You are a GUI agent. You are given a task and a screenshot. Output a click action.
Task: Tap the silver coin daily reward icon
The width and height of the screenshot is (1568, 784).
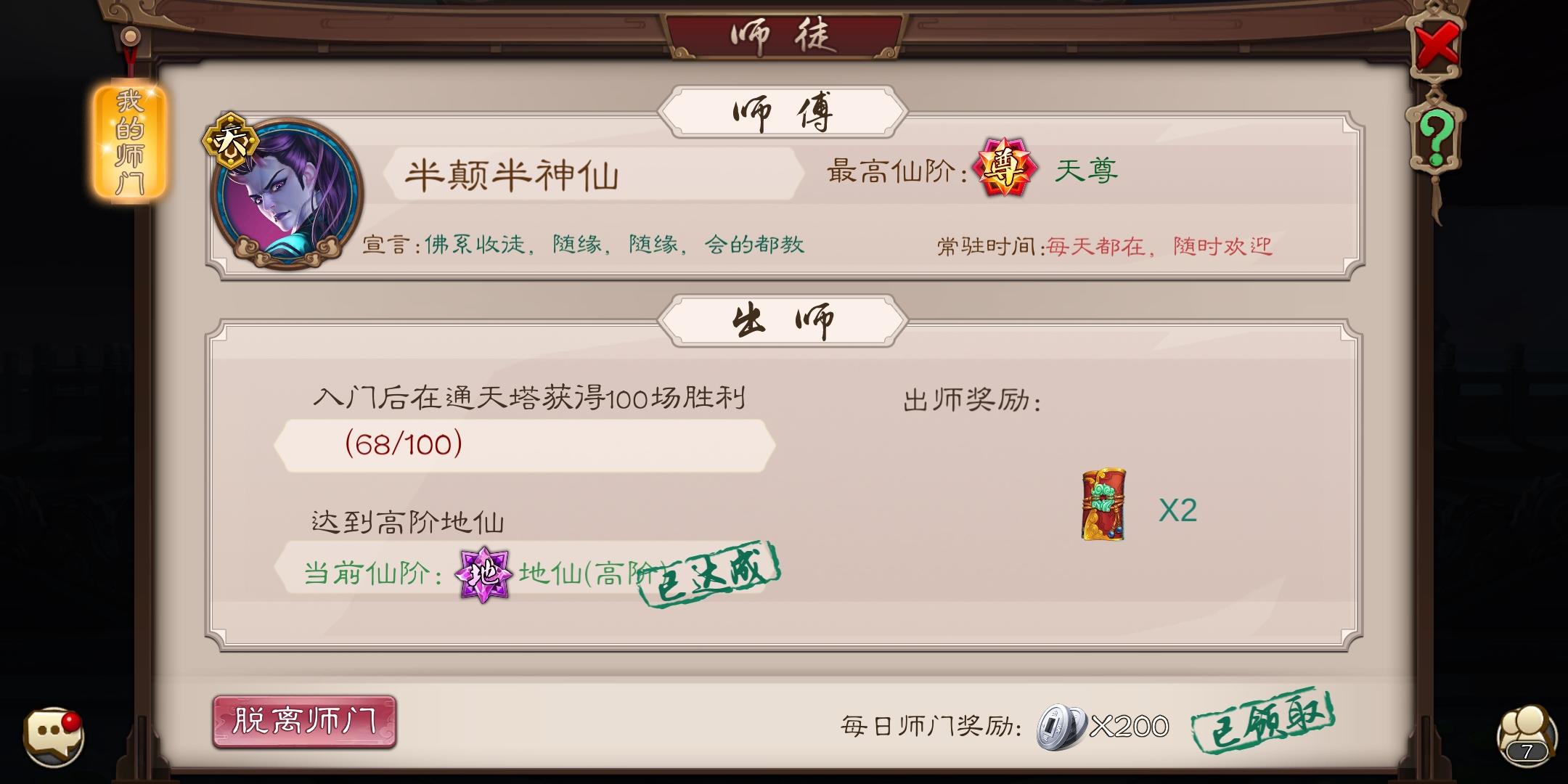click(1061, 727)
